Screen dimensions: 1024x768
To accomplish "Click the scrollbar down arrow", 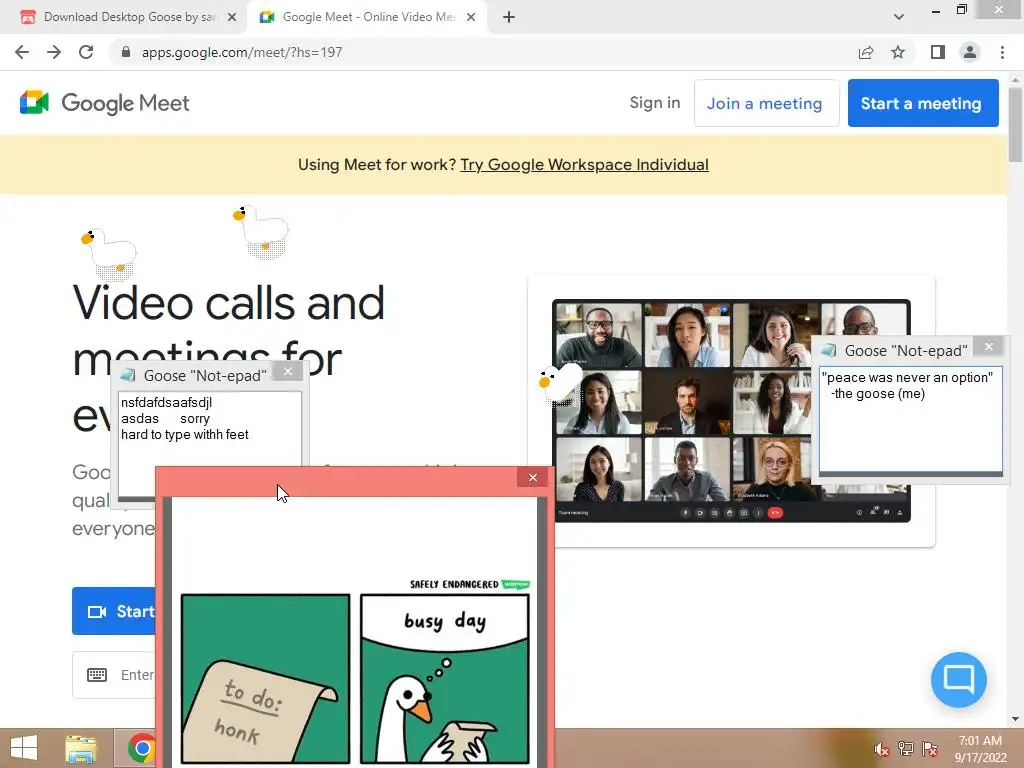I will pyautogui.click(x=1015, y=719).
